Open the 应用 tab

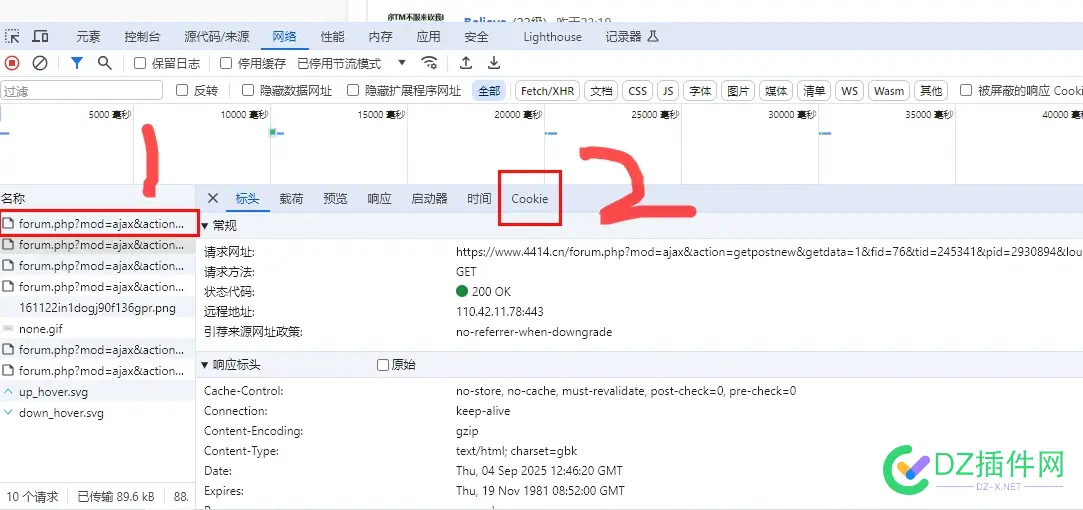click(429, 37)
